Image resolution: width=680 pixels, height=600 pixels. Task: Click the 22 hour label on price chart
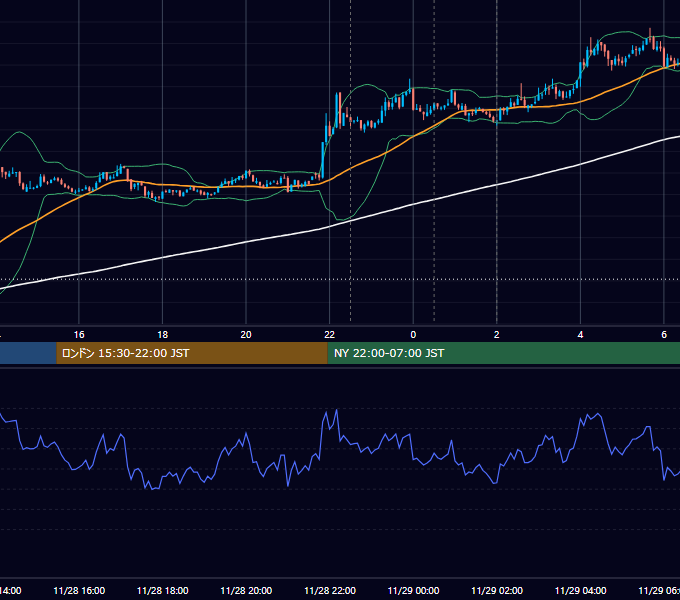pyautogui.click(x=330, y=335)
